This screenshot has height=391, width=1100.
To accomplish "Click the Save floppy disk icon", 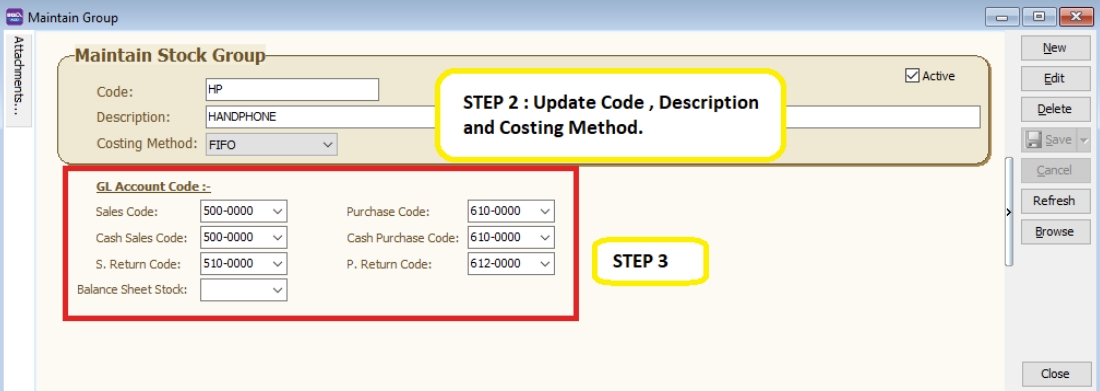I will pos(1033,140).
